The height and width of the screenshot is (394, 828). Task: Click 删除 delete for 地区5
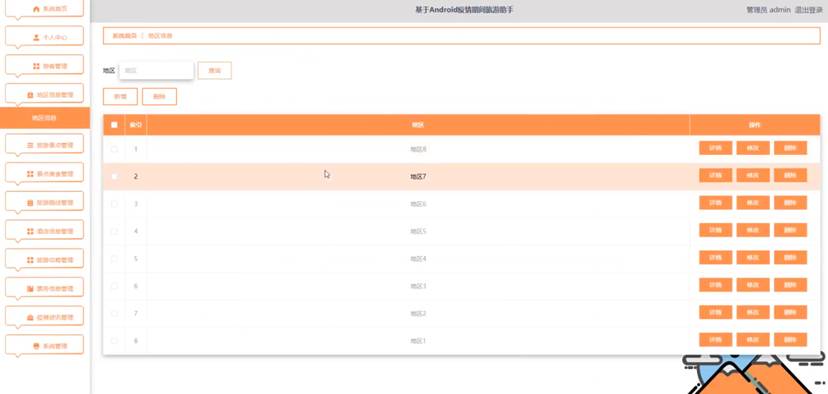(x=791, y=230)
